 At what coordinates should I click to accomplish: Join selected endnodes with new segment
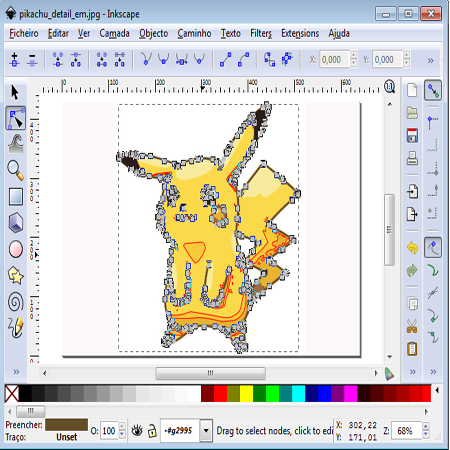102,59
